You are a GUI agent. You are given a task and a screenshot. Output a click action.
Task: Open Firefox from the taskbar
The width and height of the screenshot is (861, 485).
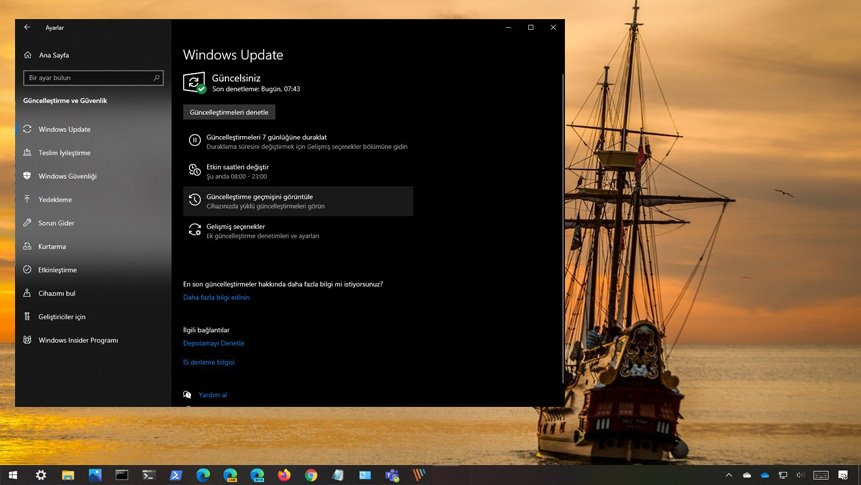pos(284,475)
